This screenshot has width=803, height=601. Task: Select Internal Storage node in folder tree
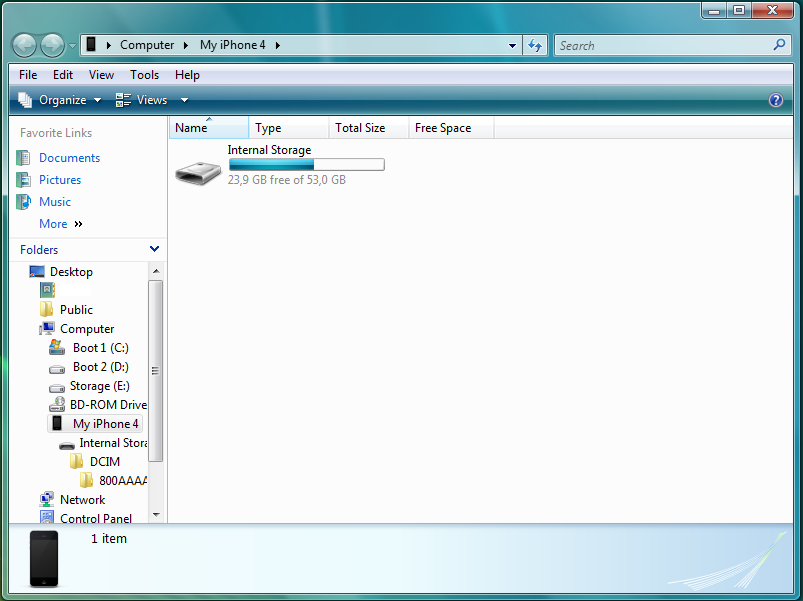(113, 442)
